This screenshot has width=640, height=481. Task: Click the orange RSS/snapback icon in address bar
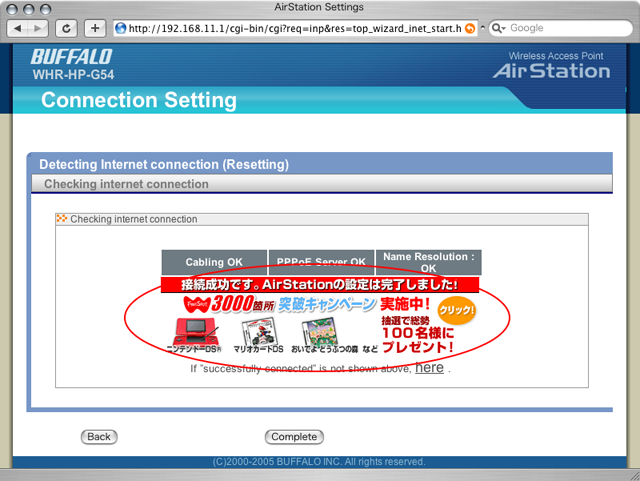coord(470,28)
